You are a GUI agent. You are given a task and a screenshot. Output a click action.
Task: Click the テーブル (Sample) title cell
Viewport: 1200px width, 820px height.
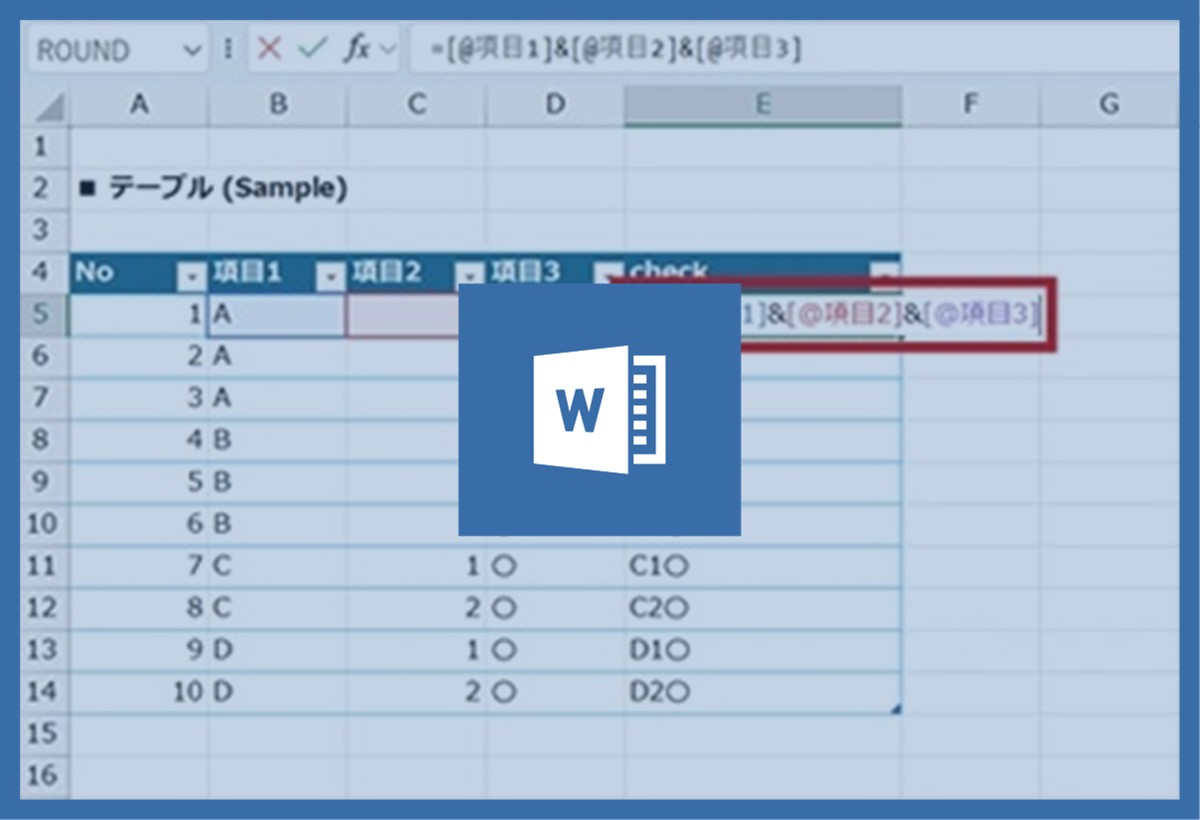click(x=214, y=188)
